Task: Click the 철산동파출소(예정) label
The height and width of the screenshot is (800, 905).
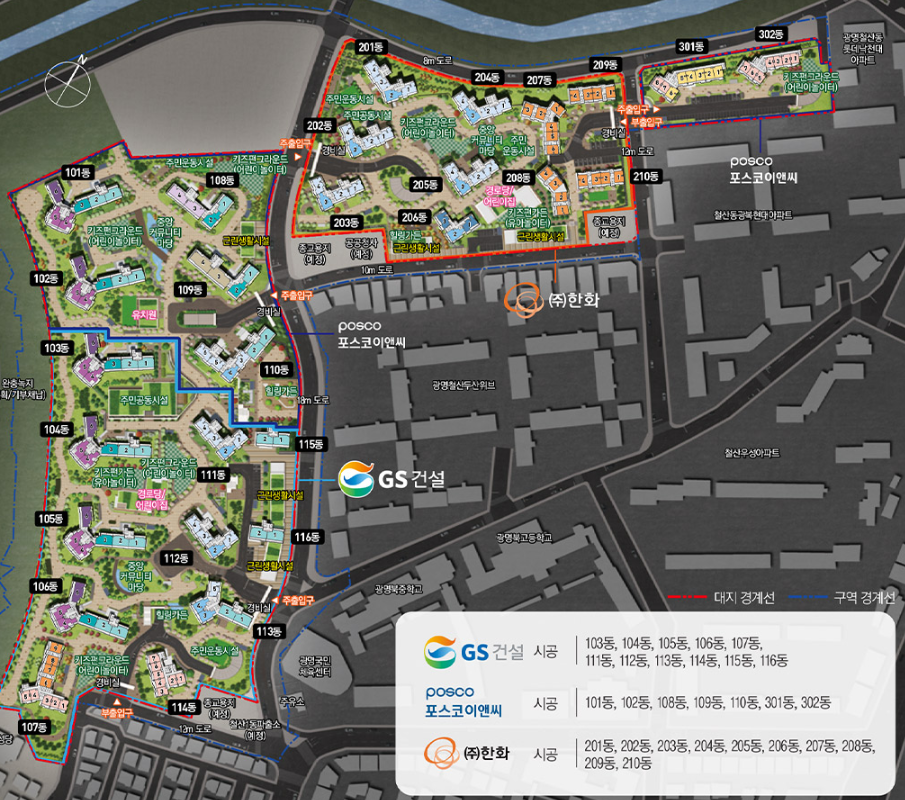Action: point(255,730)
